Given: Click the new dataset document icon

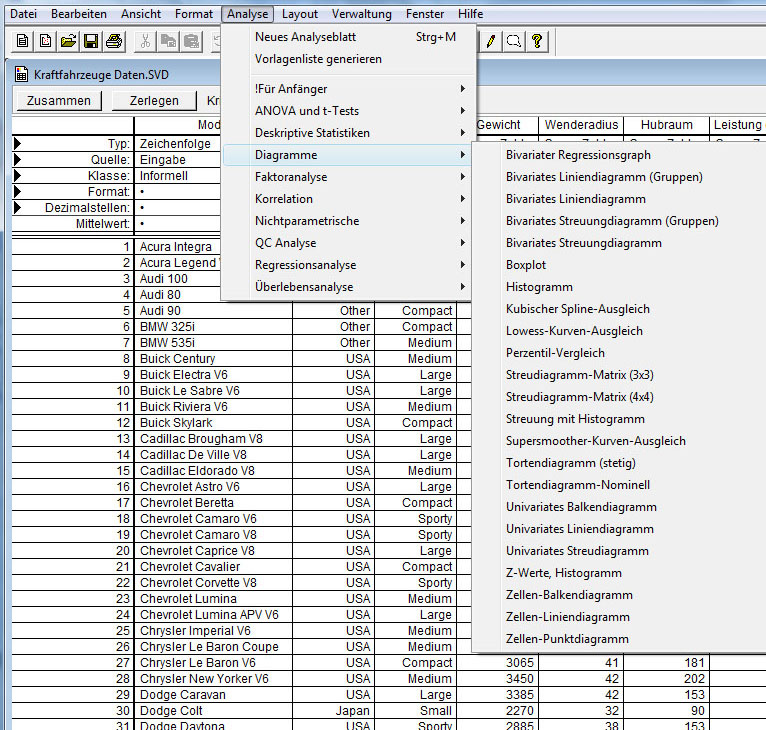Looking at the screenshot, I should (22, 41).
